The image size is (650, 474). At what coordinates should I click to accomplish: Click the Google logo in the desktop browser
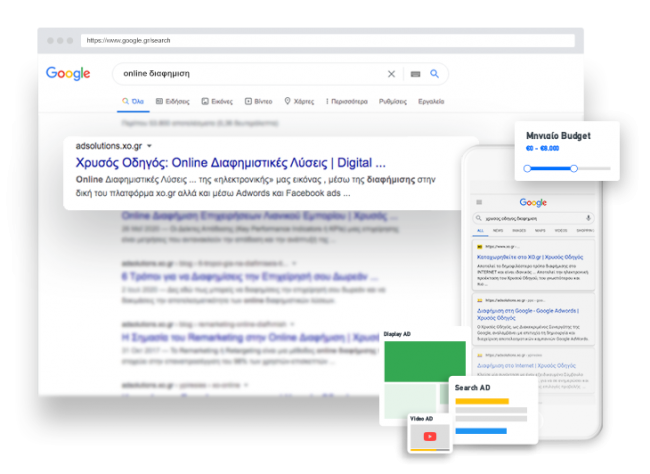68,74
